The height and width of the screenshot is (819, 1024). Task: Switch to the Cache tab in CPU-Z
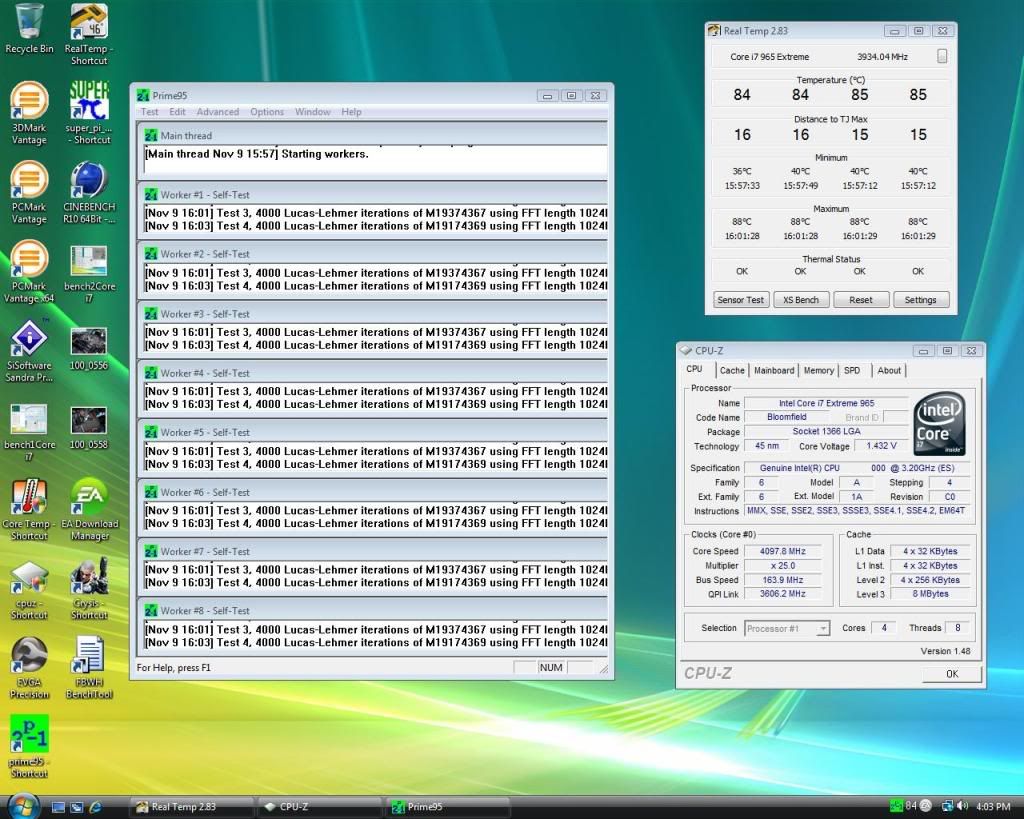(732, 370)
